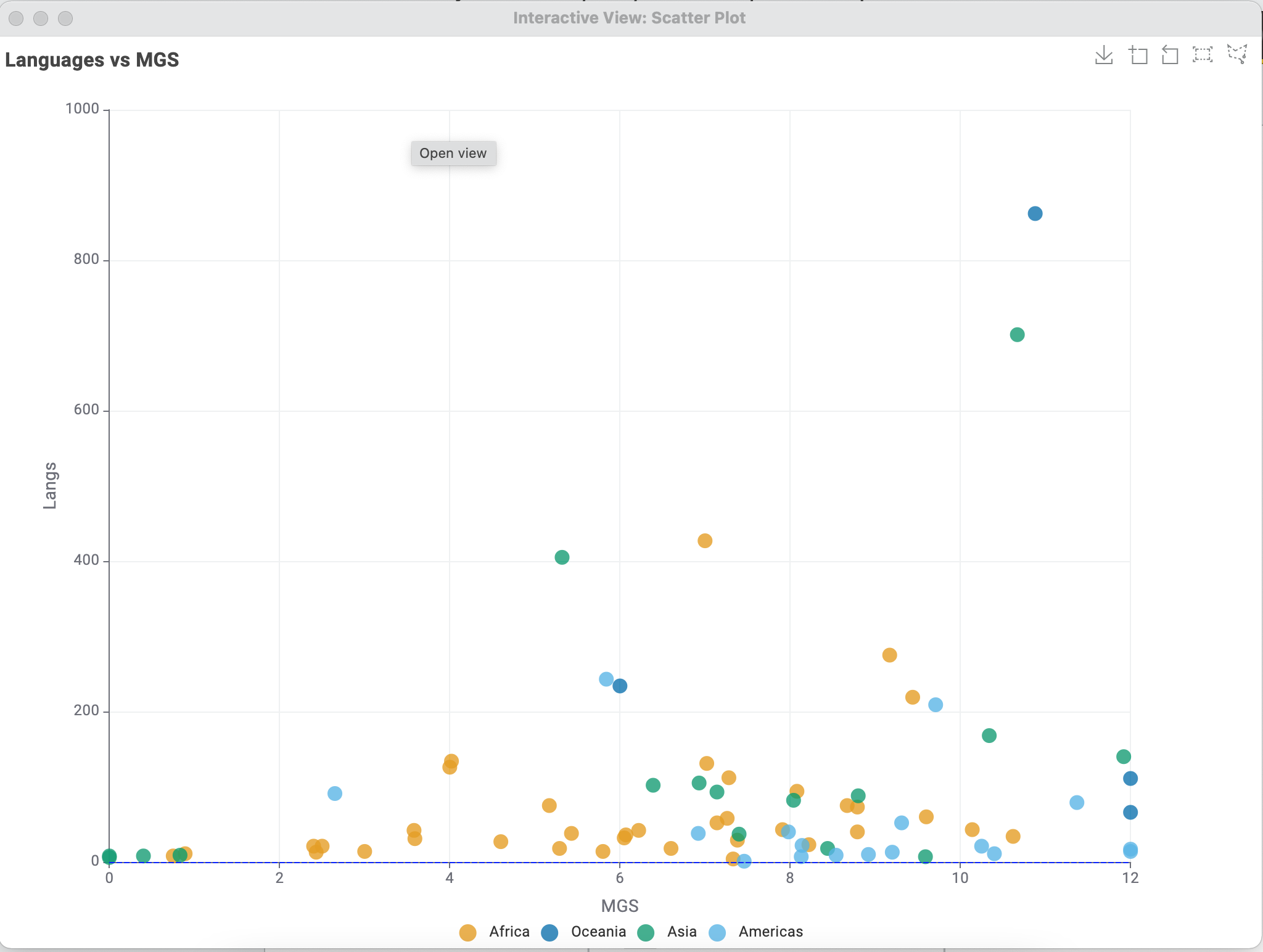Activate the area zoom tool icon
Image resolution: width=1263 pixels, height=952 pixels.
point(1138,55)
